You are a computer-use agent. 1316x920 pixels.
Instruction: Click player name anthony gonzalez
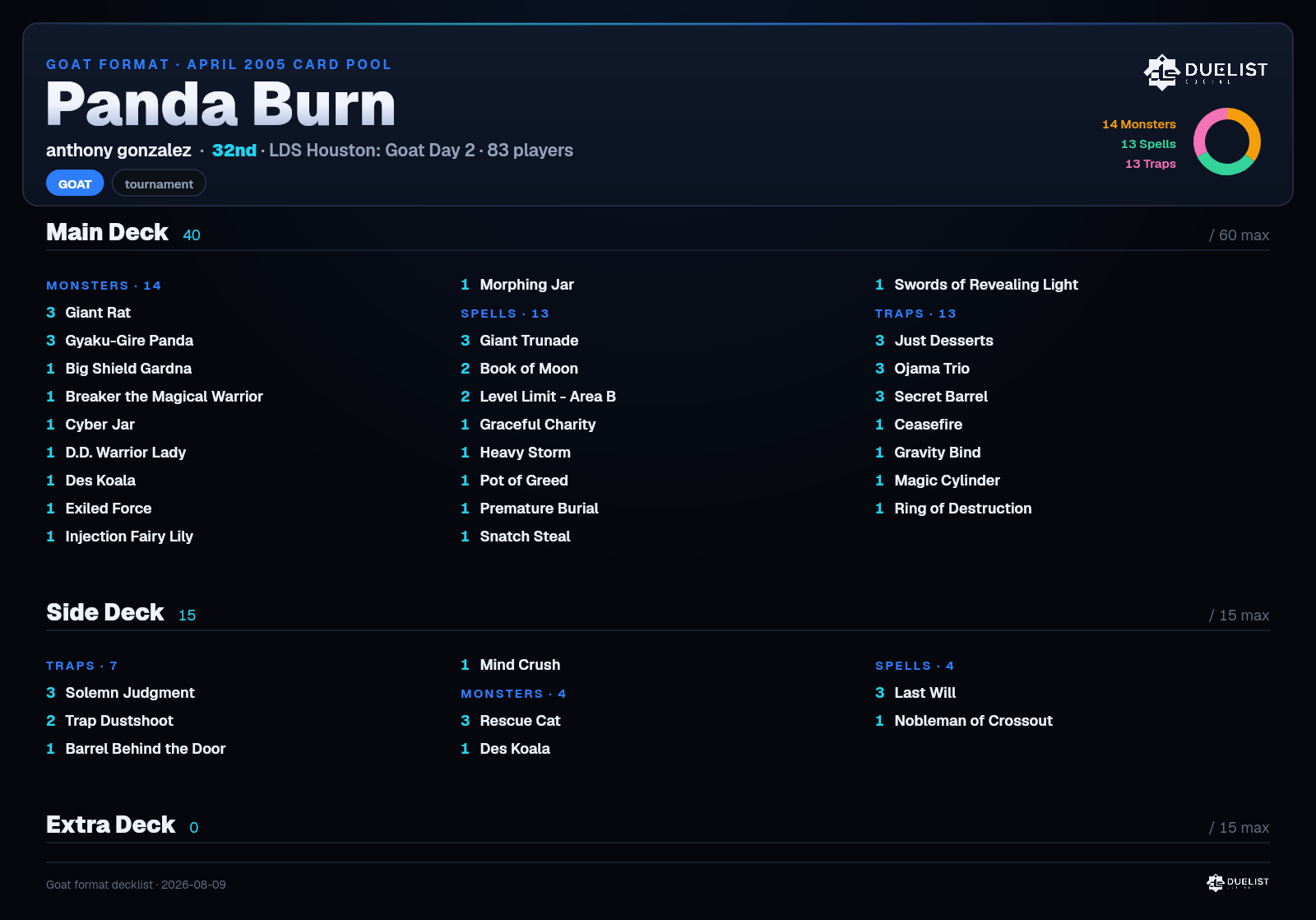[118, 151]
